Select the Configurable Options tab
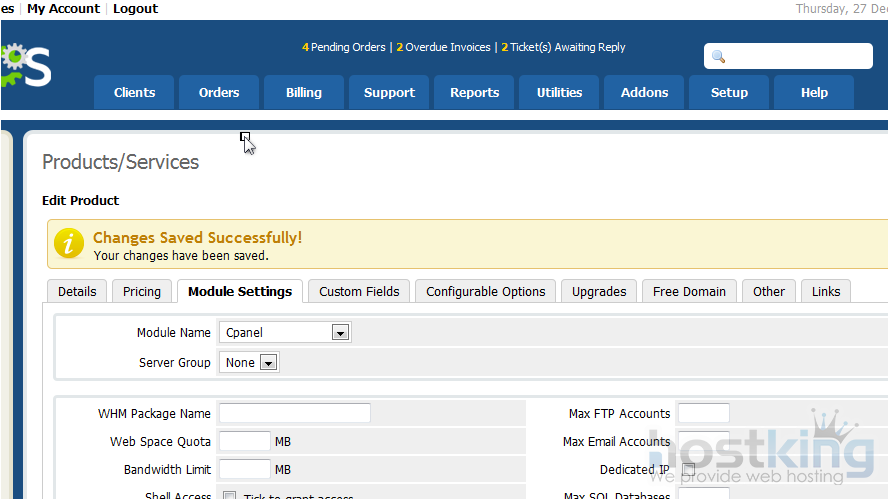The width and height of the screenshot is (889, 500). [x=486, y=291]
